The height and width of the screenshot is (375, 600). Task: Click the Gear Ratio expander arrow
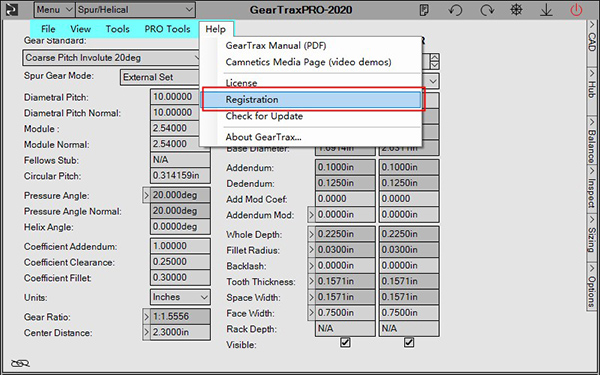pos(146,317)
